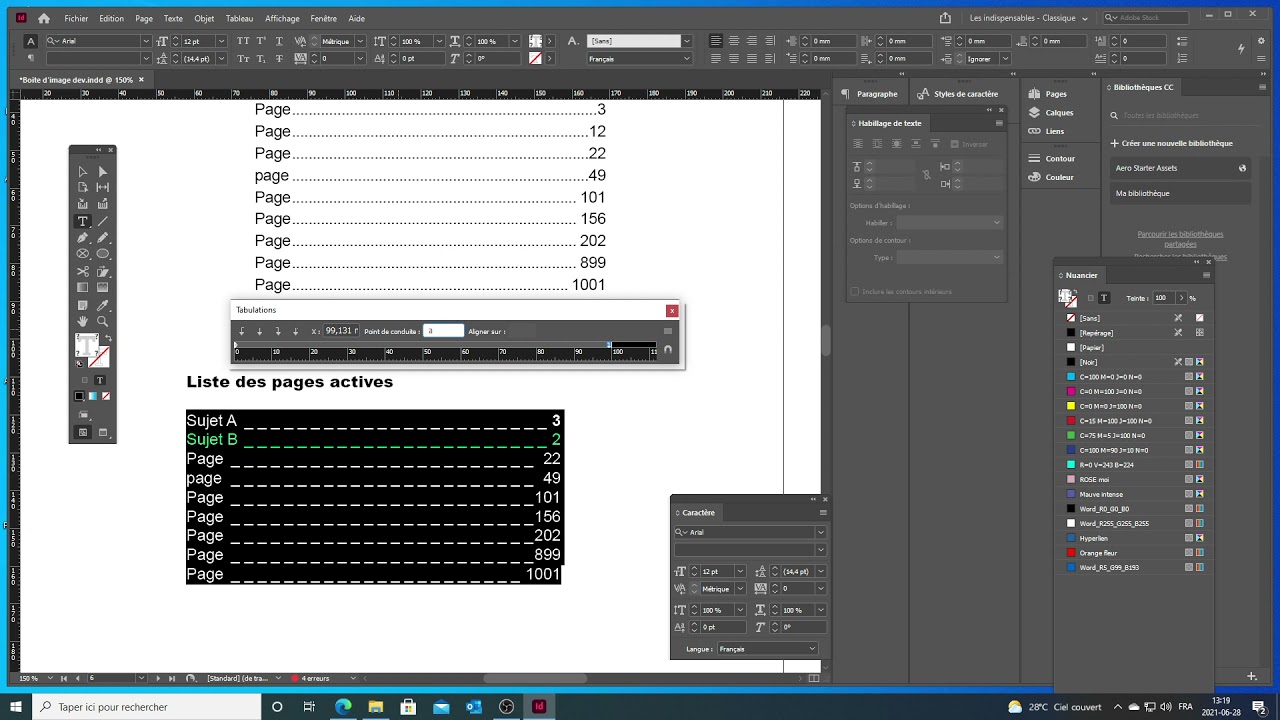Open the Pages panel button
This screenshot has width=1280, height=720.
[x=1056, y=94]
